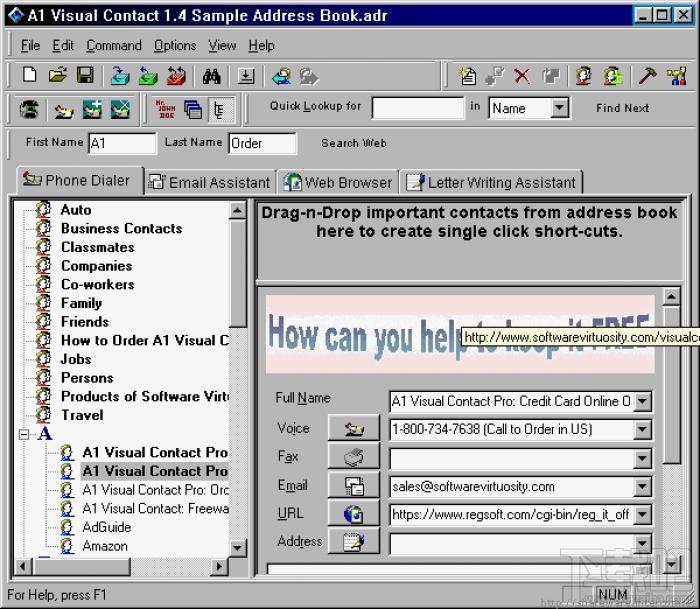The height and width of the screenshot is (609, 700).
Task: Open the Help menu
Action: [262, 46]
